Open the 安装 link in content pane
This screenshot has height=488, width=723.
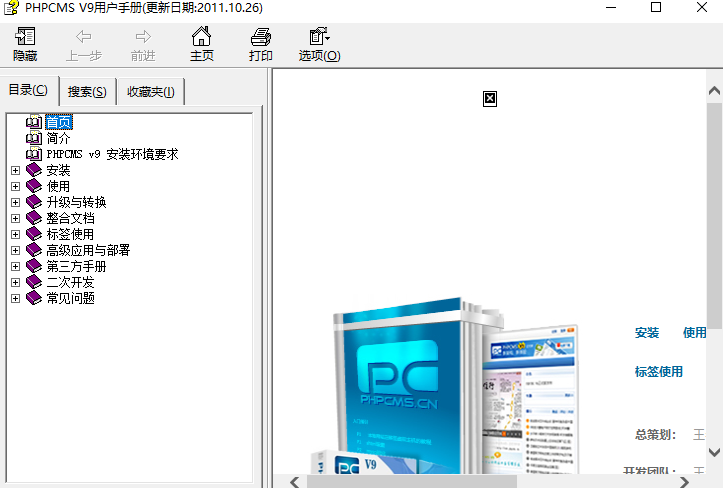[647, 333]
